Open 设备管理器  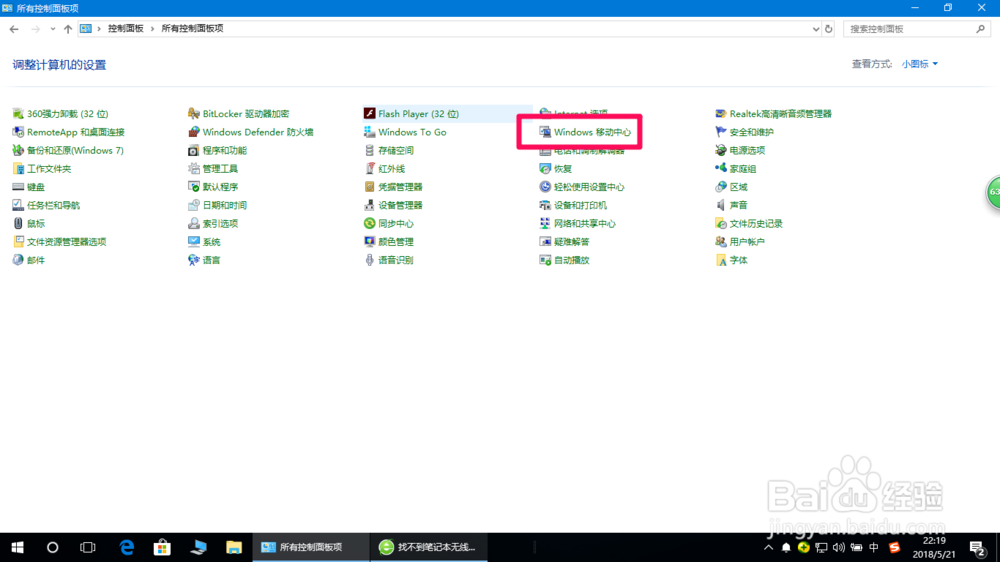coord(393,205)
